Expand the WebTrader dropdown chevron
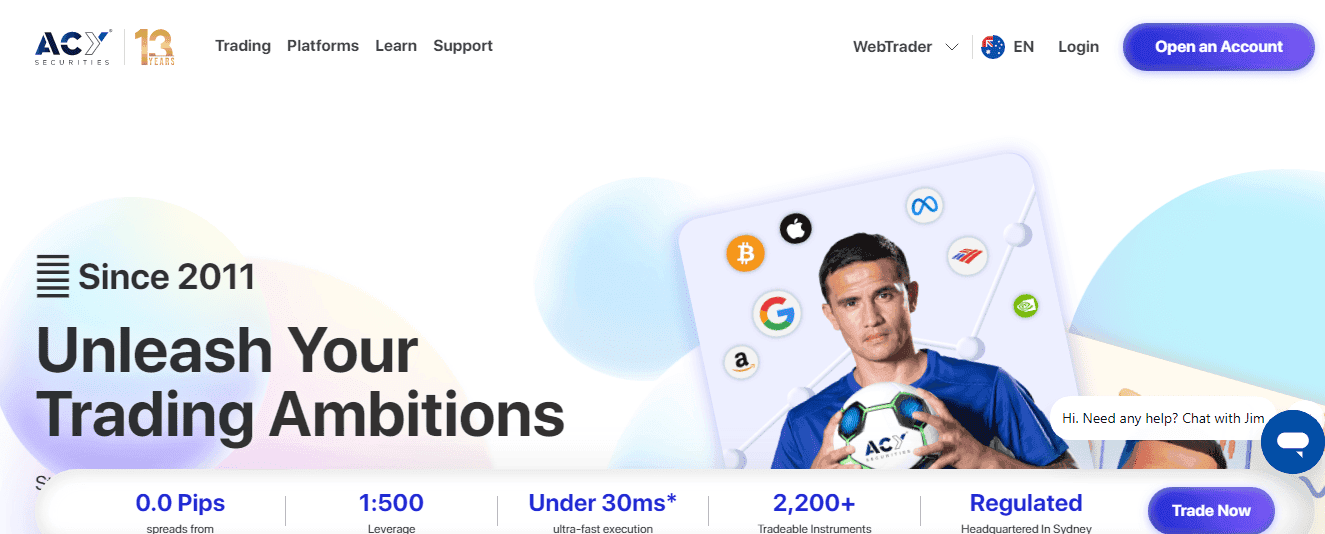Viewport: 1325px width, 534px height. [x=952, y=47]
